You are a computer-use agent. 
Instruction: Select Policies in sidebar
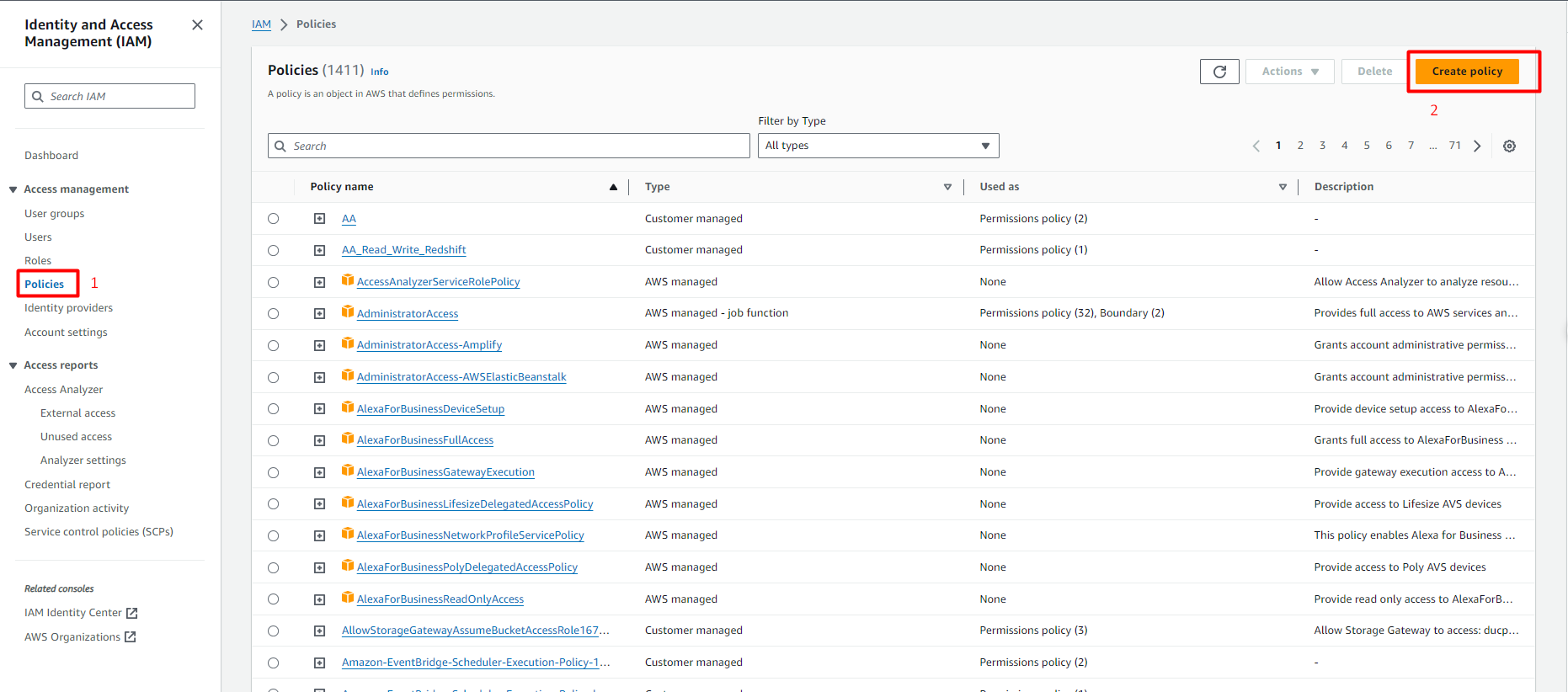point(45,285)
